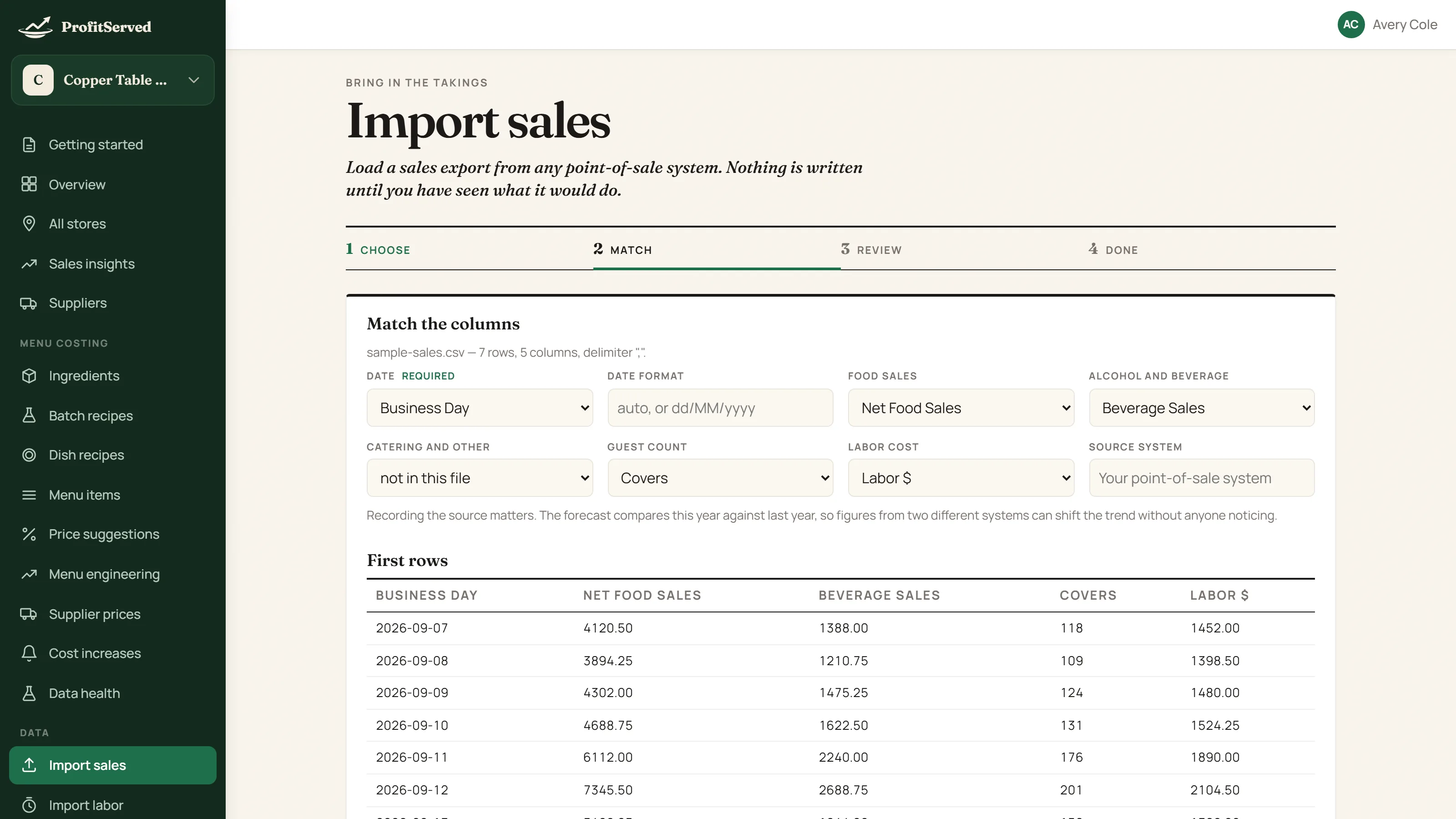
Task: Open the Alcohol and Beverage dropdown
Action: point(1202,408)
